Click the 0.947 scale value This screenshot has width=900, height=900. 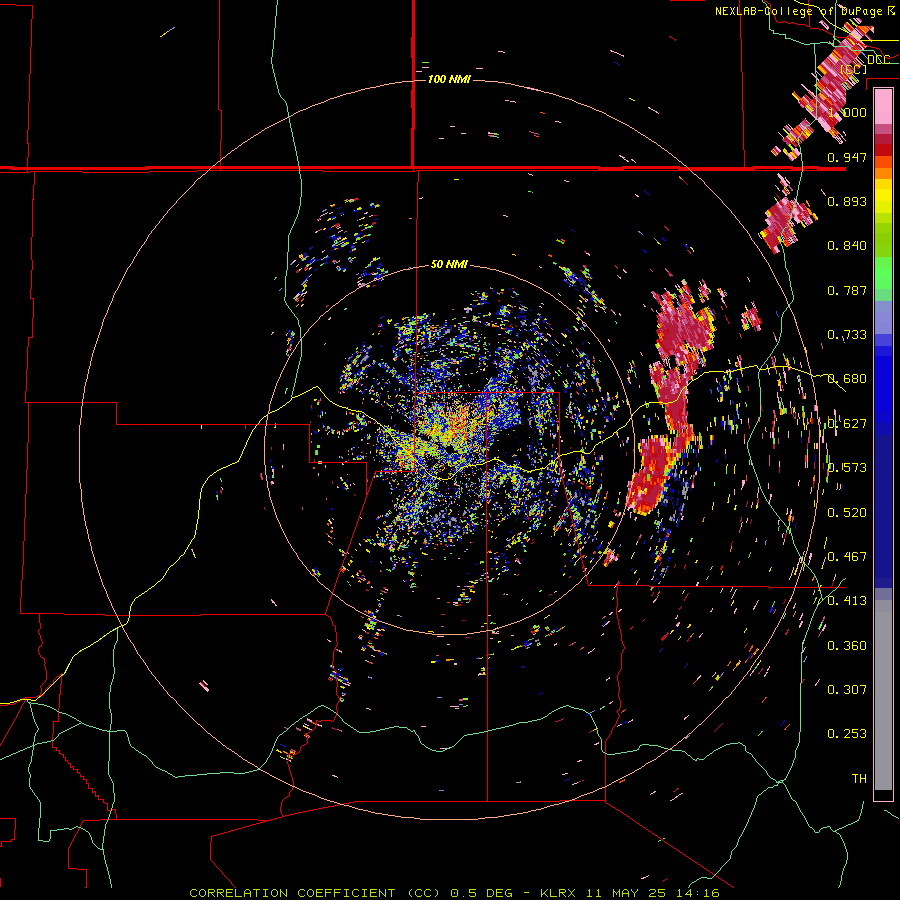847,157
